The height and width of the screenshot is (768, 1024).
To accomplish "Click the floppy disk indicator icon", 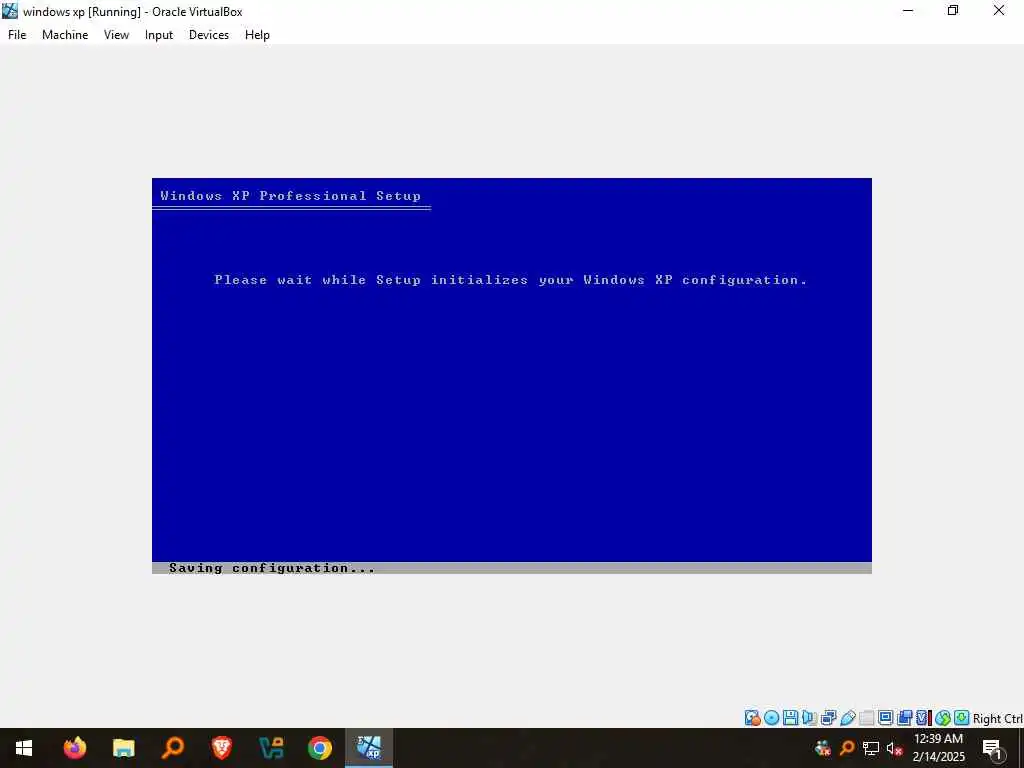I will 790,718.
